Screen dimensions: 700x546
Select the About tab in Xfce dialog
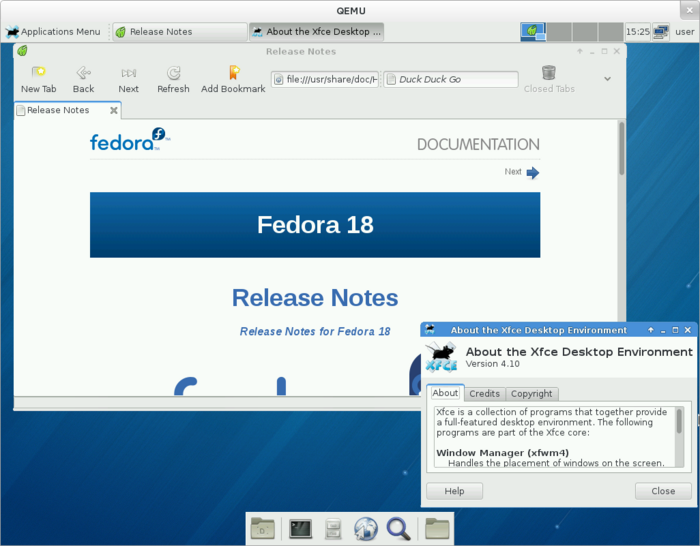(x=445, y=393)
